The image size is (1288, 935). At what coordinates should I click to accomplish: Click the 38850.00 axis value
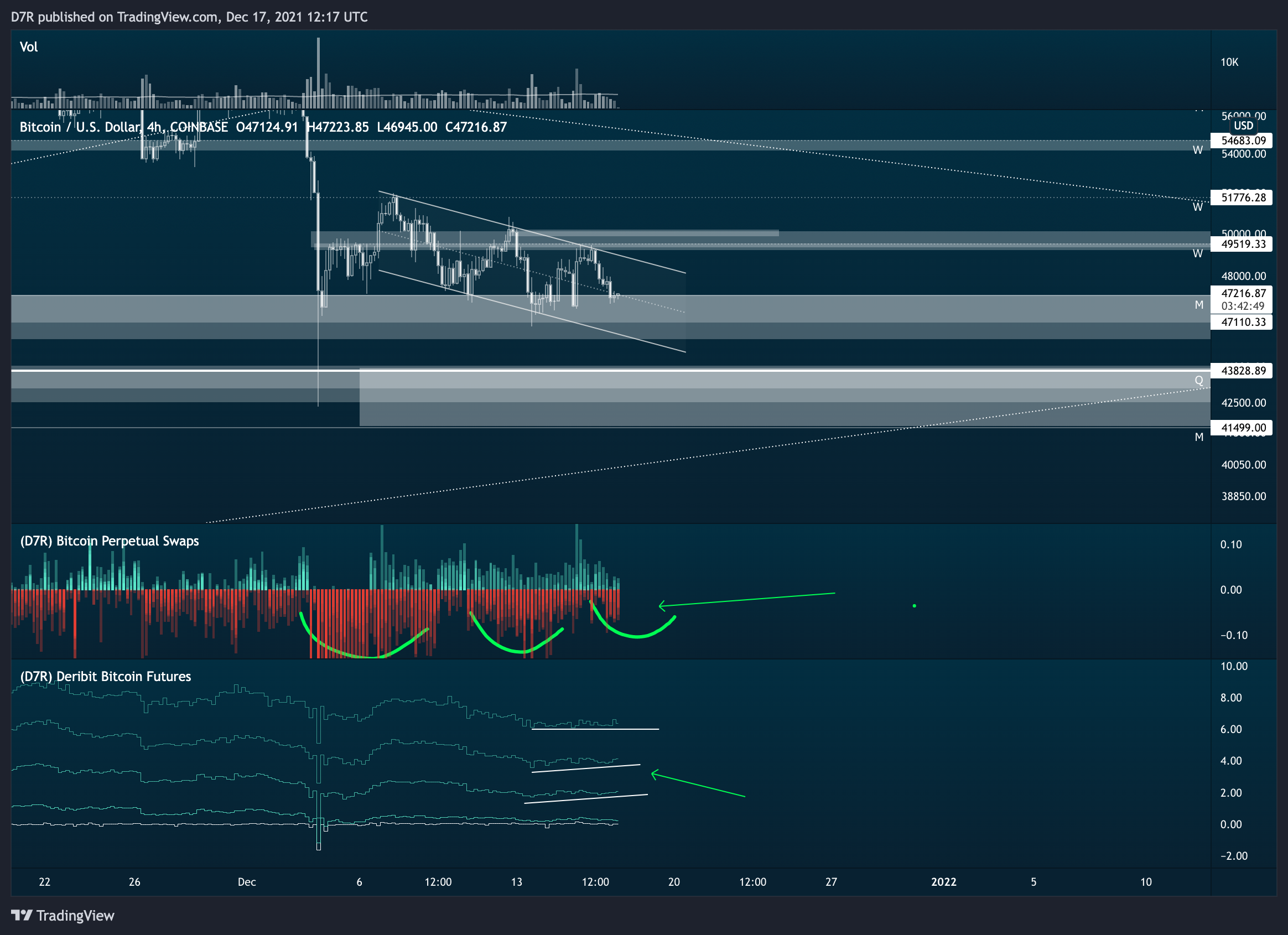(x=1244, y=496)
